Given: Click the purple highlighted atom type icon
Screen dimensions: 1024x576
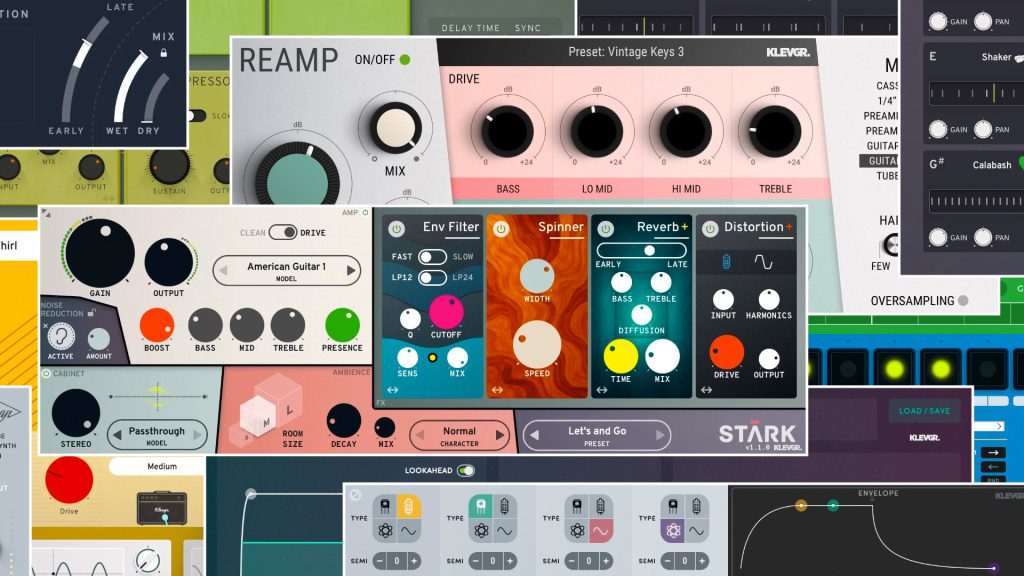Looking at the screenshot, I should pos(673,530).
